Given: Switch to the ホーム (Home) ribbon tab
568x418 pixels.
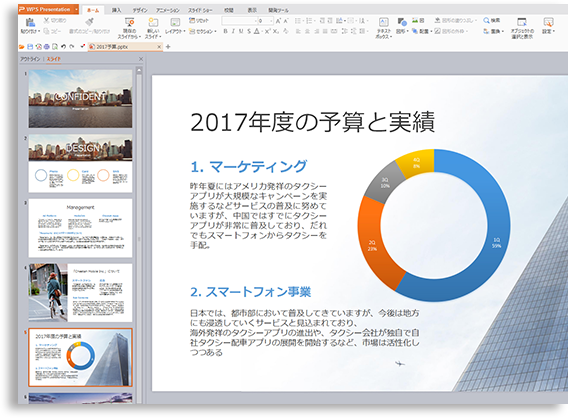Looking at the screenshot, I should (x=93, y=11).
